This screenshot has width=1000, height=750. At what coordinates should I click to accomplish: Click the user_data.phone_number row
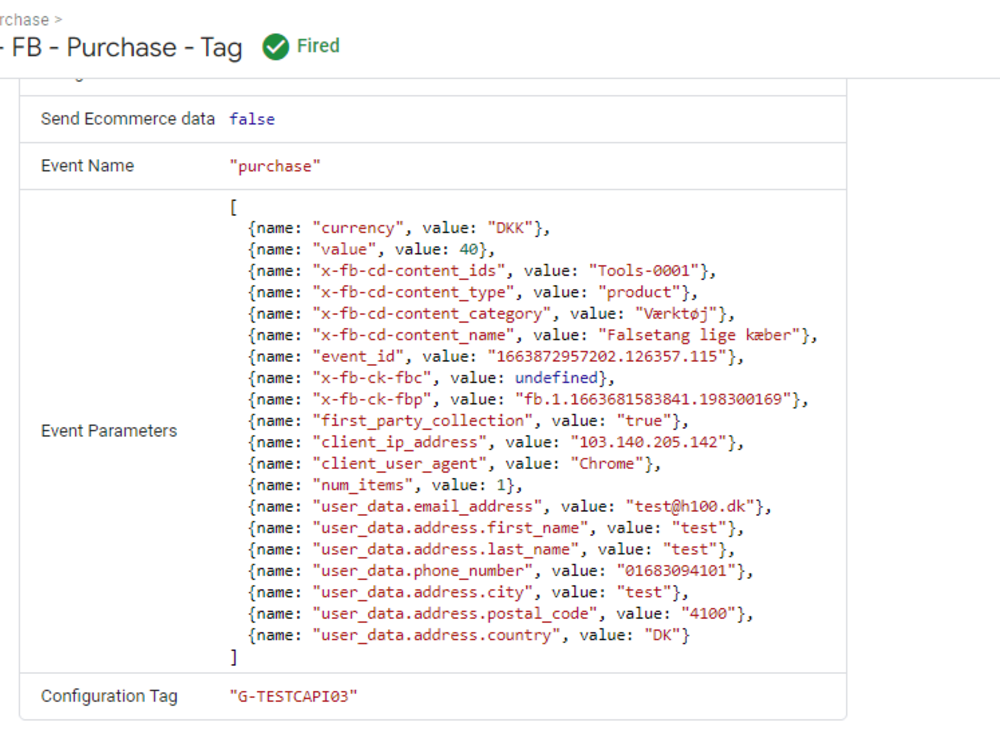pos(500,571)
